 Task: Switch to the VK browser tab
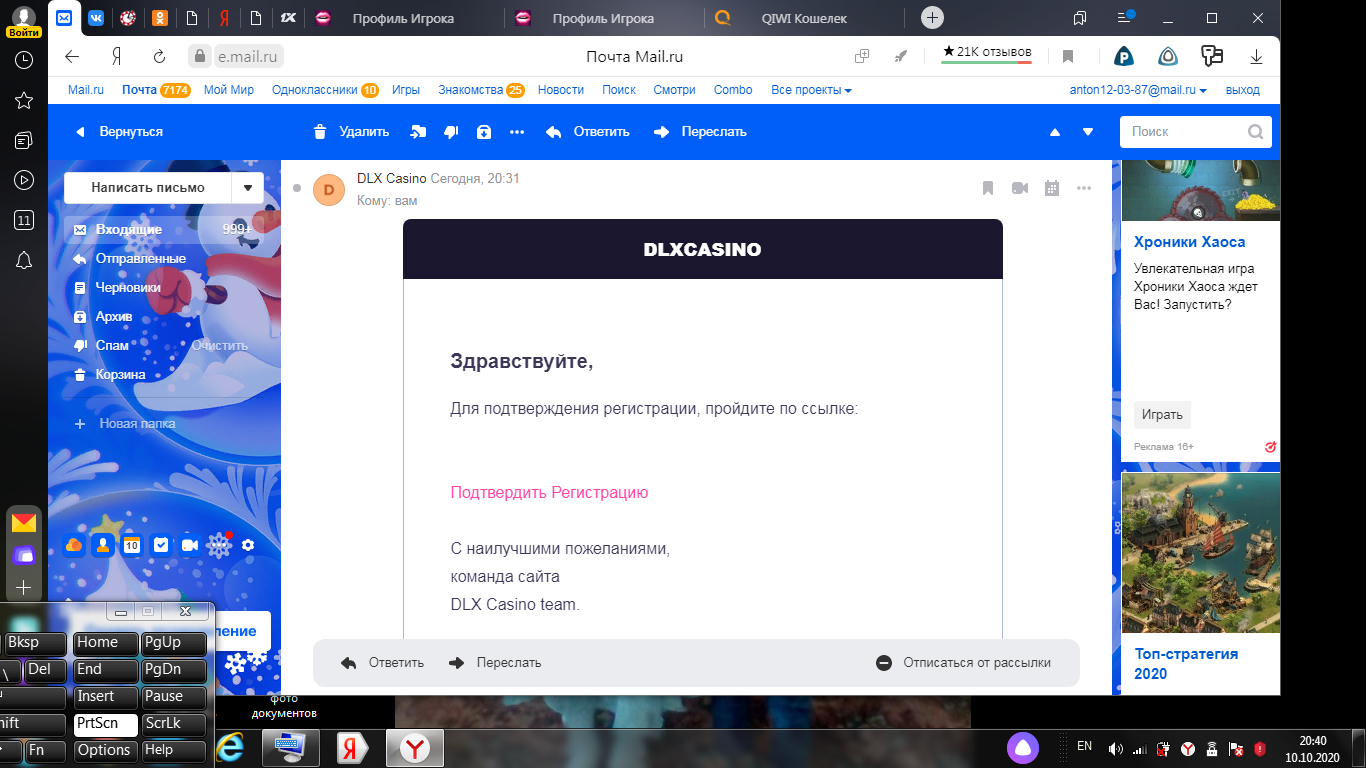pos(96,18)
